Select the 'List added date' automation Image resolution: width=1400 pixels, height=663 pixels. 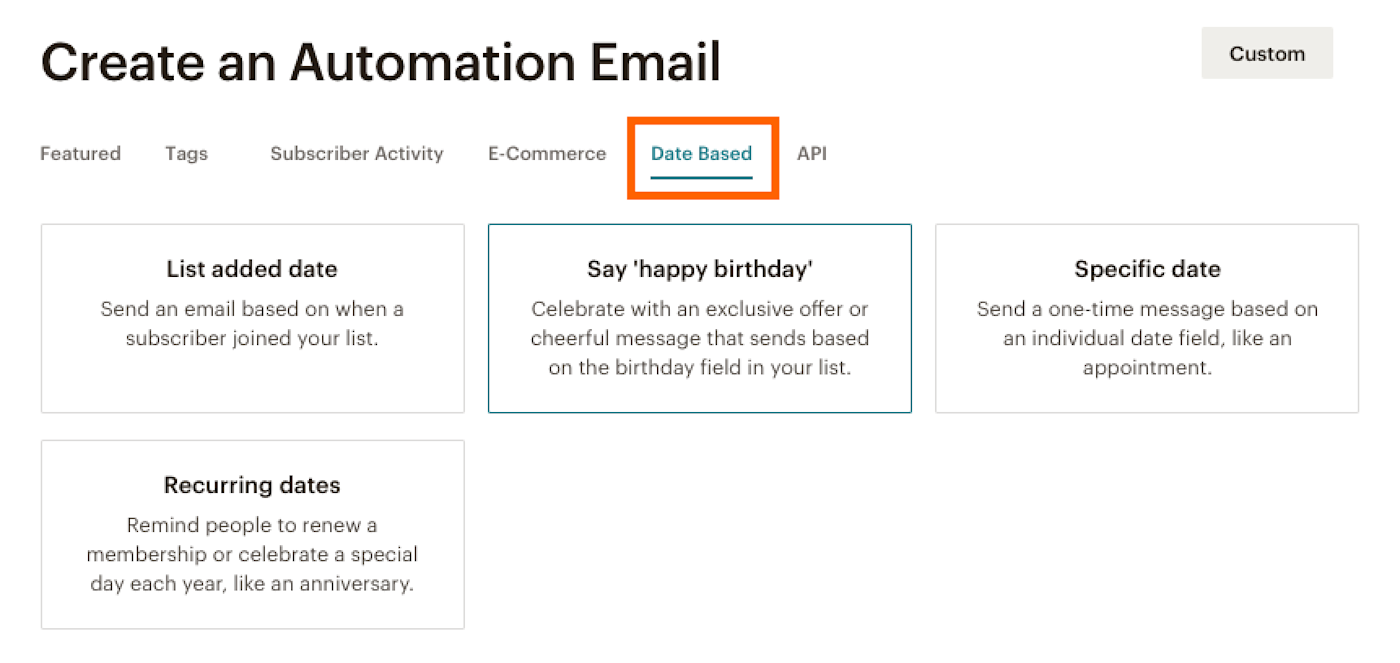[252, 318]
